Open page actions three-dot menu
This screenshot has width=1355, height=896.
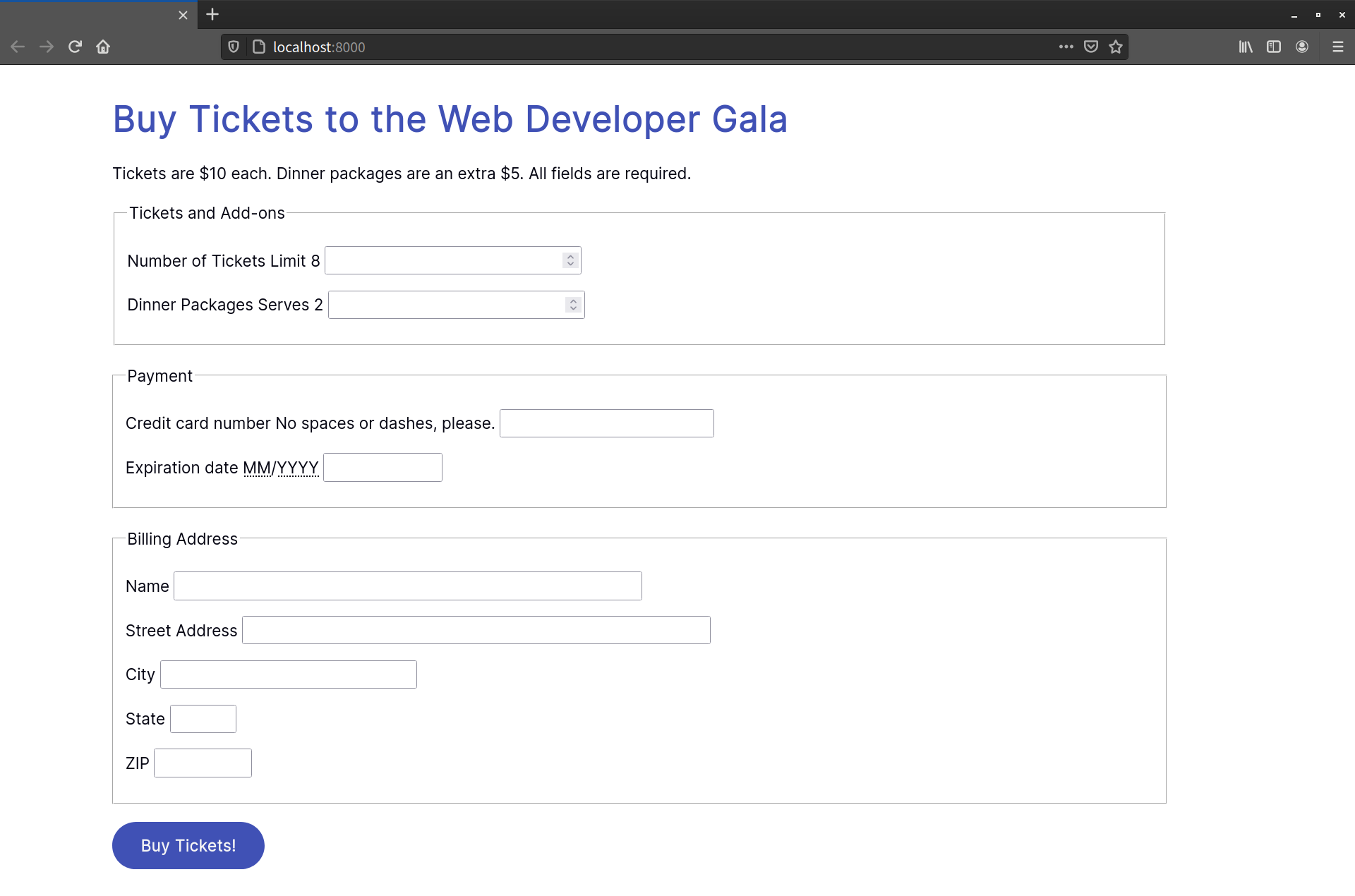[x=1066, y=47]
